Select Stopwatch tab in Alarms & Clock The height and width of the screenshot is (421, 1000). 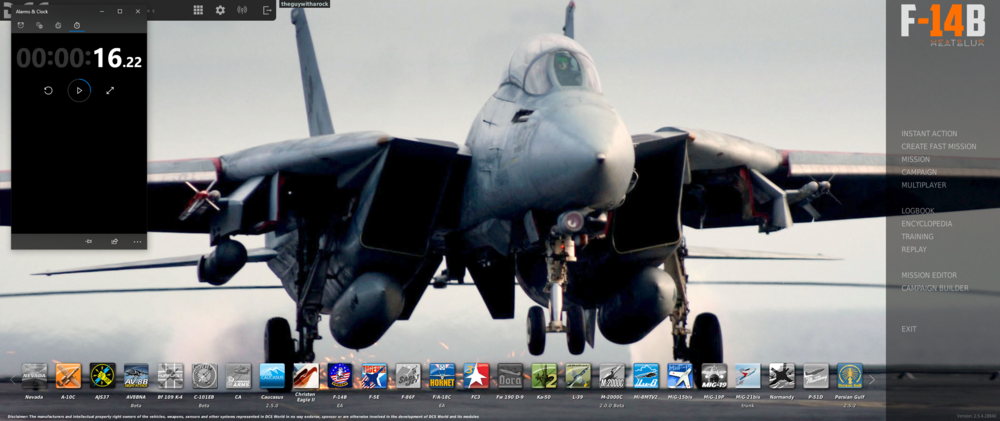pyautogui.click(x=77, y=26)
